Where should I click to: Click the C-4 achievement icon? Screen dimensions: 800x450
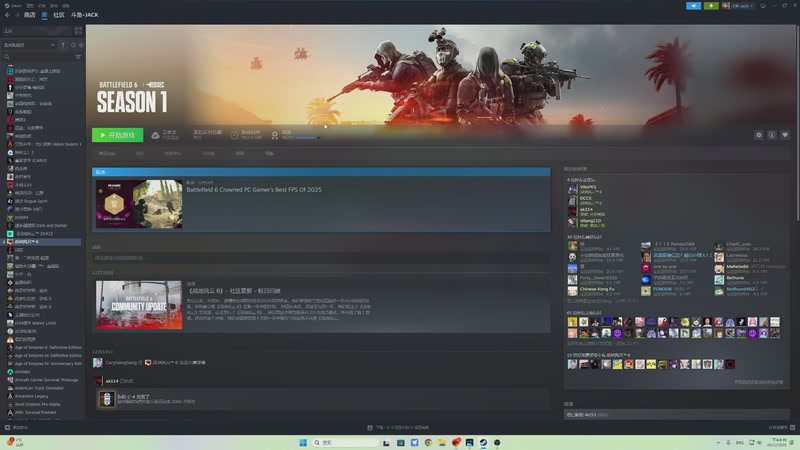pos(107,399)
